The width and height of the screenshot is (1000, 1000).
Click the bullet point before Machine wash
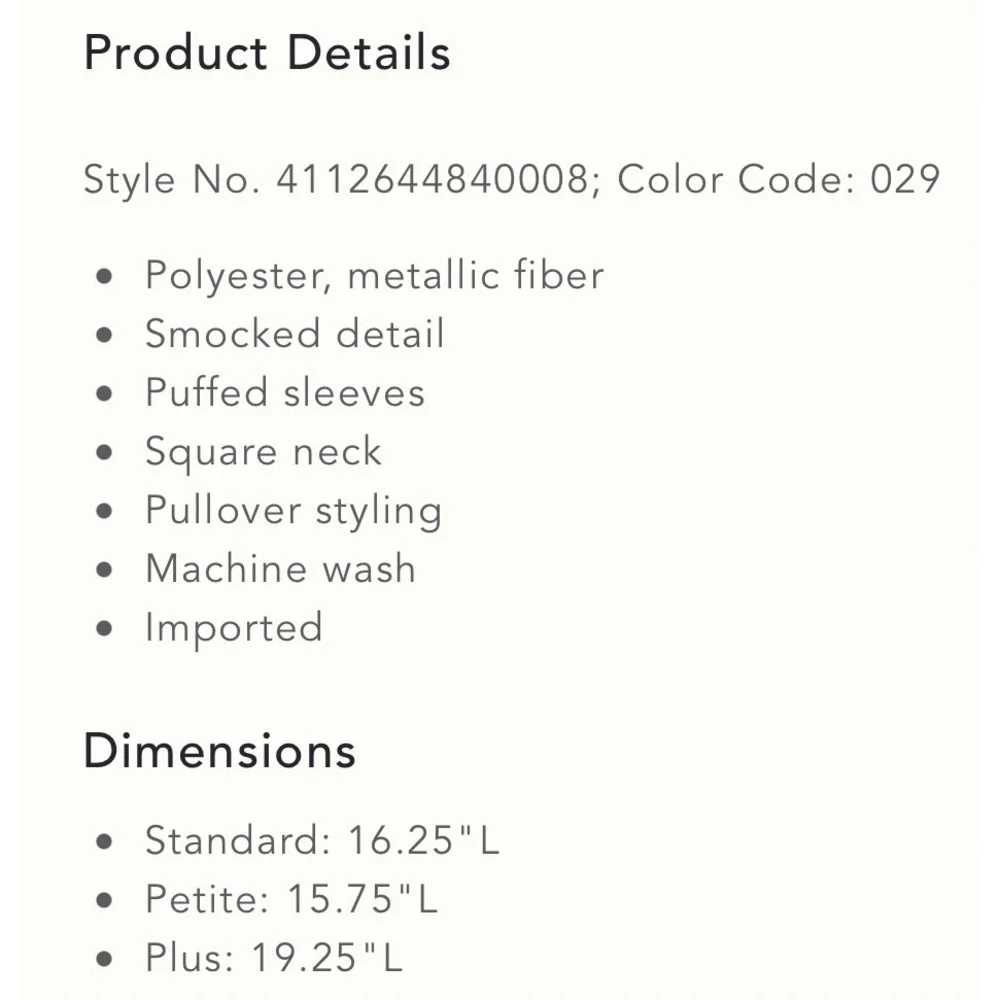(x=105, y=571)
